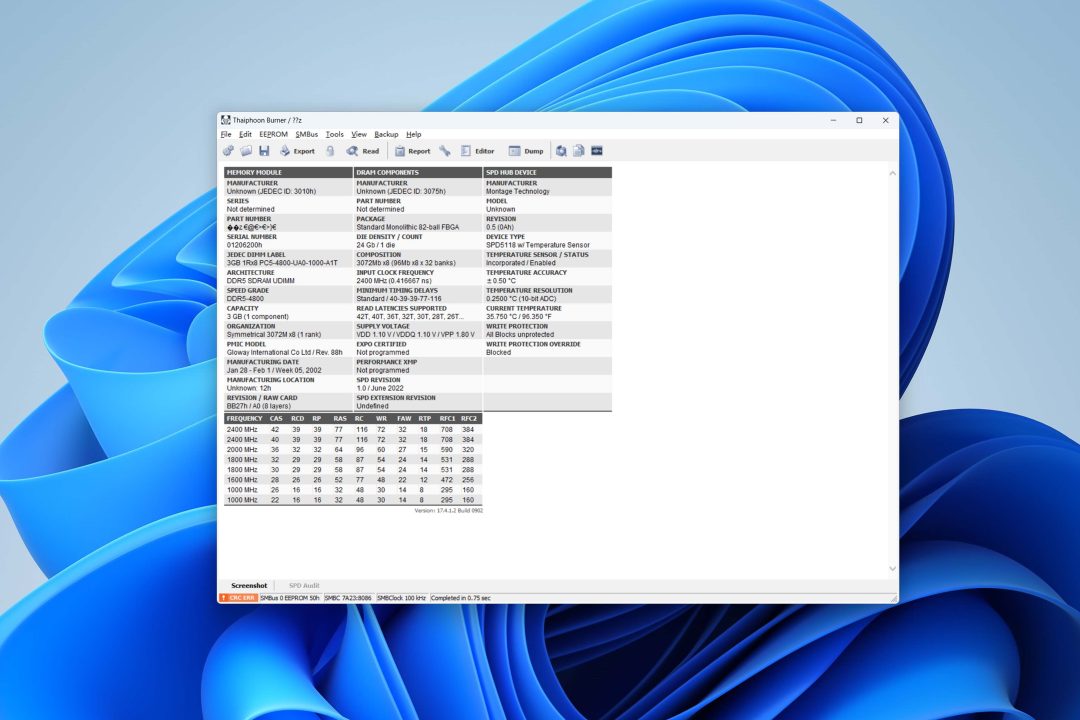This screenshot has width=1080, height=720.
Task: Click the orange CRC ERR status indicator
Action: pos(238,598)
